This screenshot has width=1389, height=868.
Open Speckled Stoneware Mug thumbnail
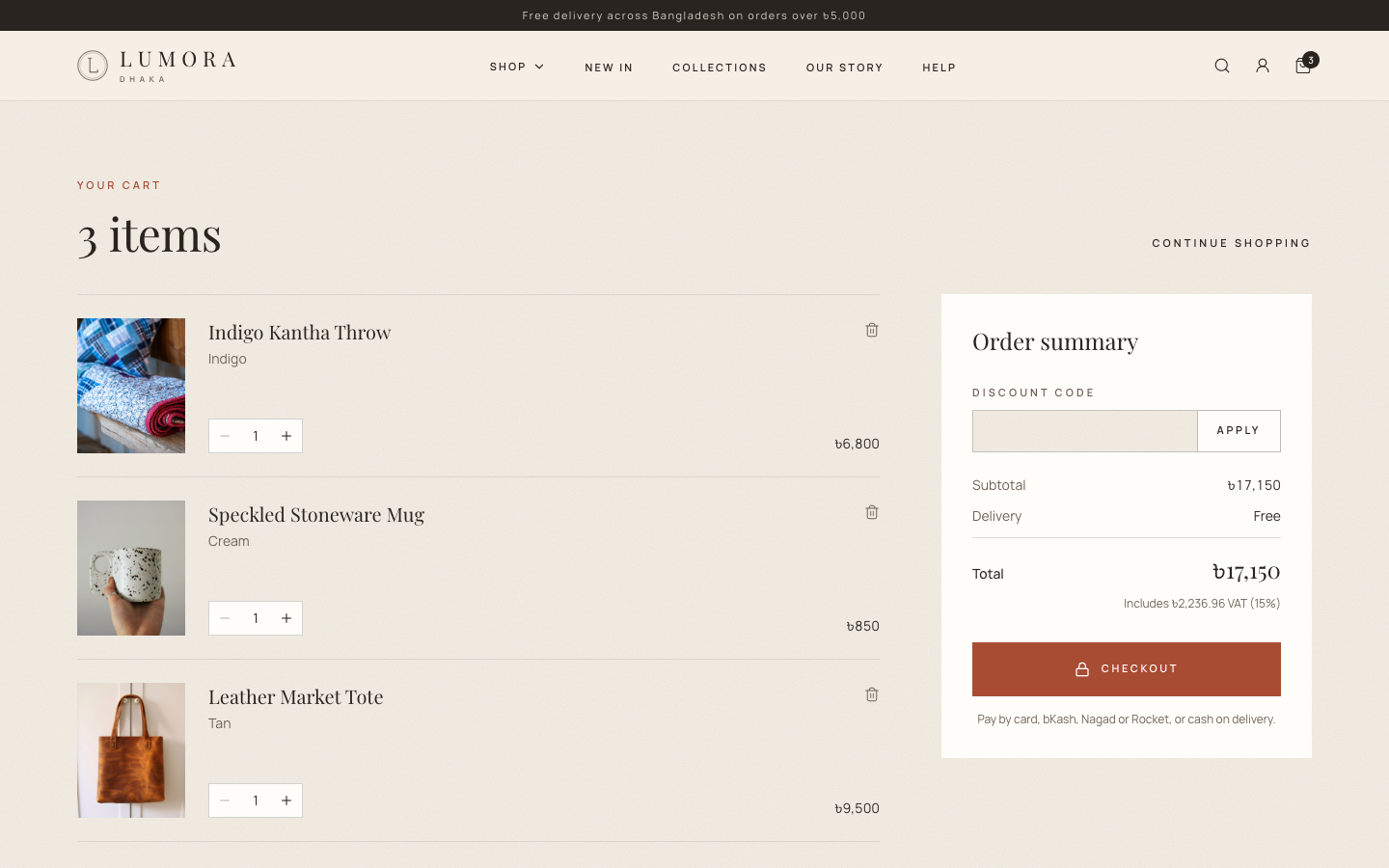coord(131,568)
